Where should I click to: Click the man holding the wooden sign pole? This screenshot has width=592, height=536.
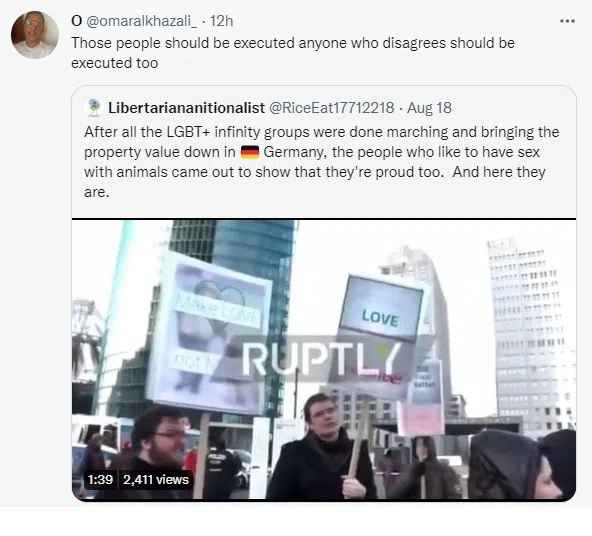click(321, 447)
